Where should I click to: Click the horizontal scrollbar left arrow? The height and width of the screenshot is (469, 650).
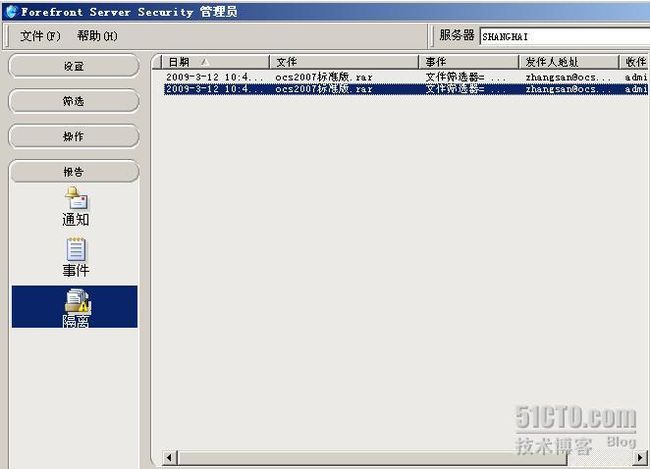point(168,457)
